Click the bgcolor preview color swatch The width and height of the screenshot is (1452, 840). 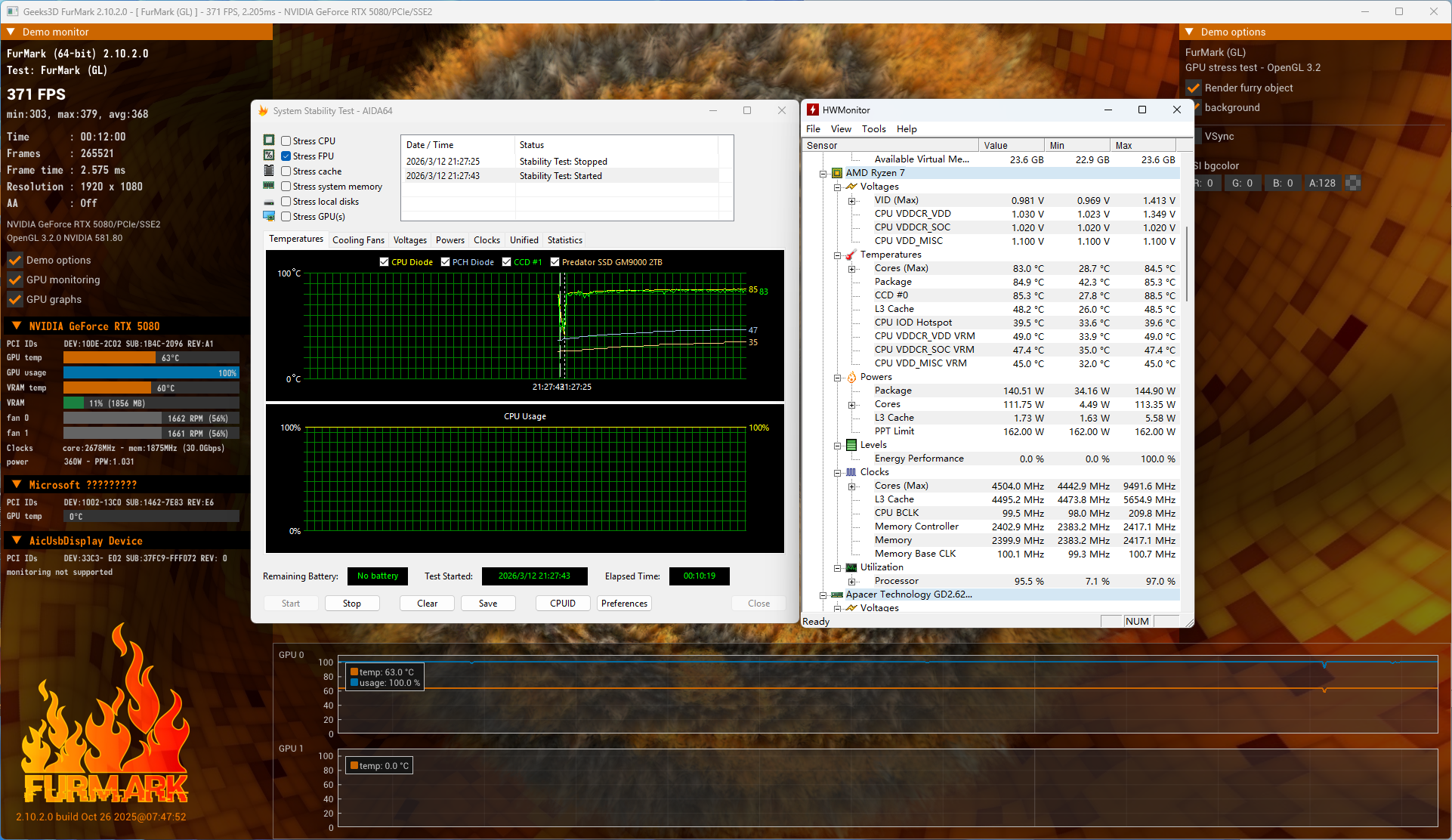tap(1353, 183)
